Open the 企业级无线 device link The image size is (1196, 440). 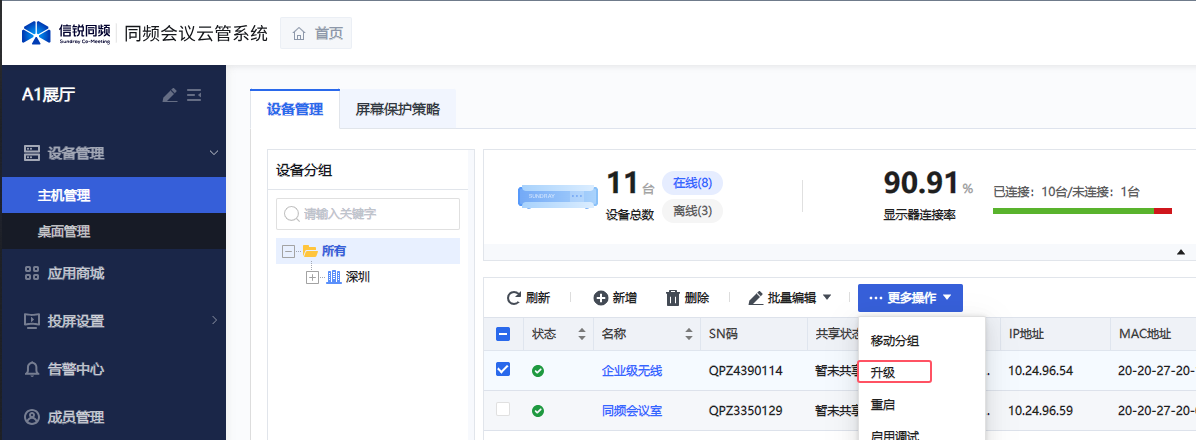(631, 371)
